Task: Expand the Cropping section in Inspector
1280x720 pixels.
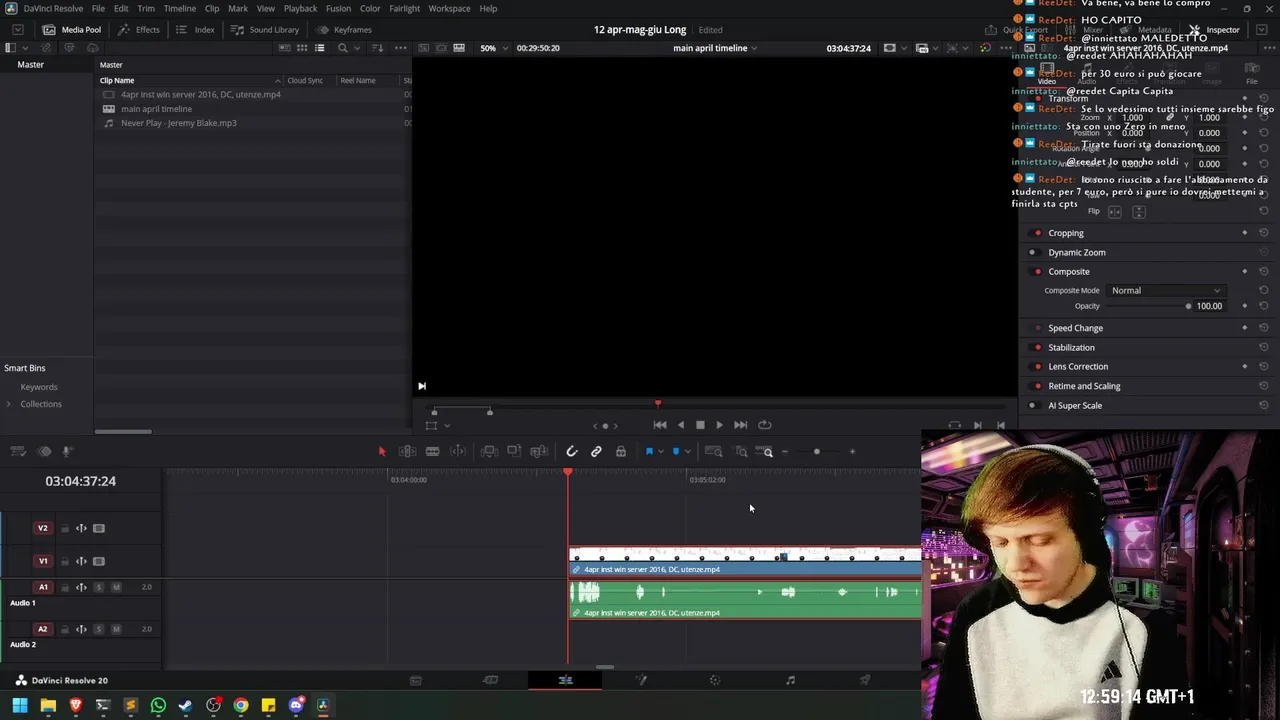Action: tap(1066, 233)
